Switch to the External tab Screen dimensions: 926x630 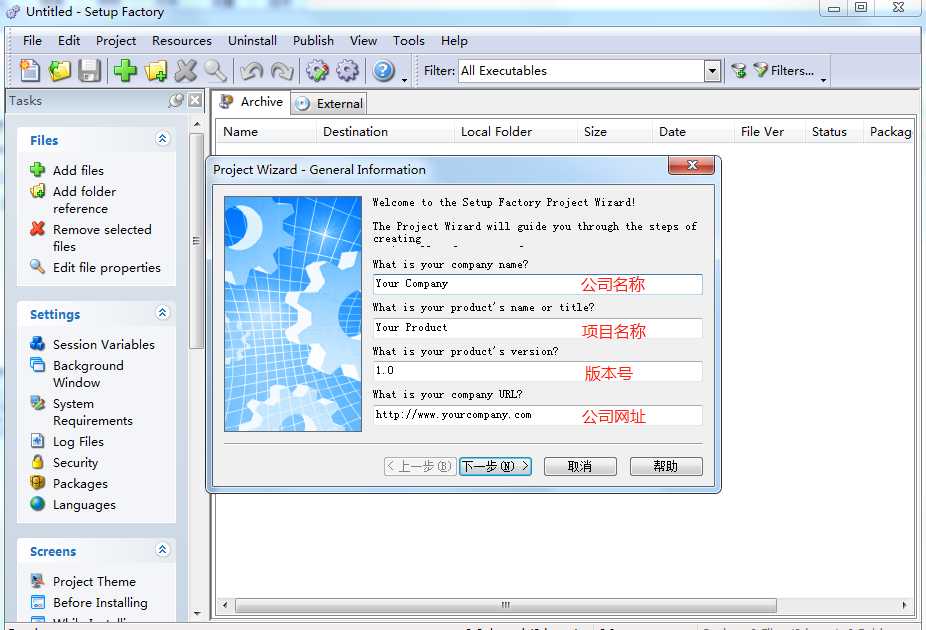(329, 104)
